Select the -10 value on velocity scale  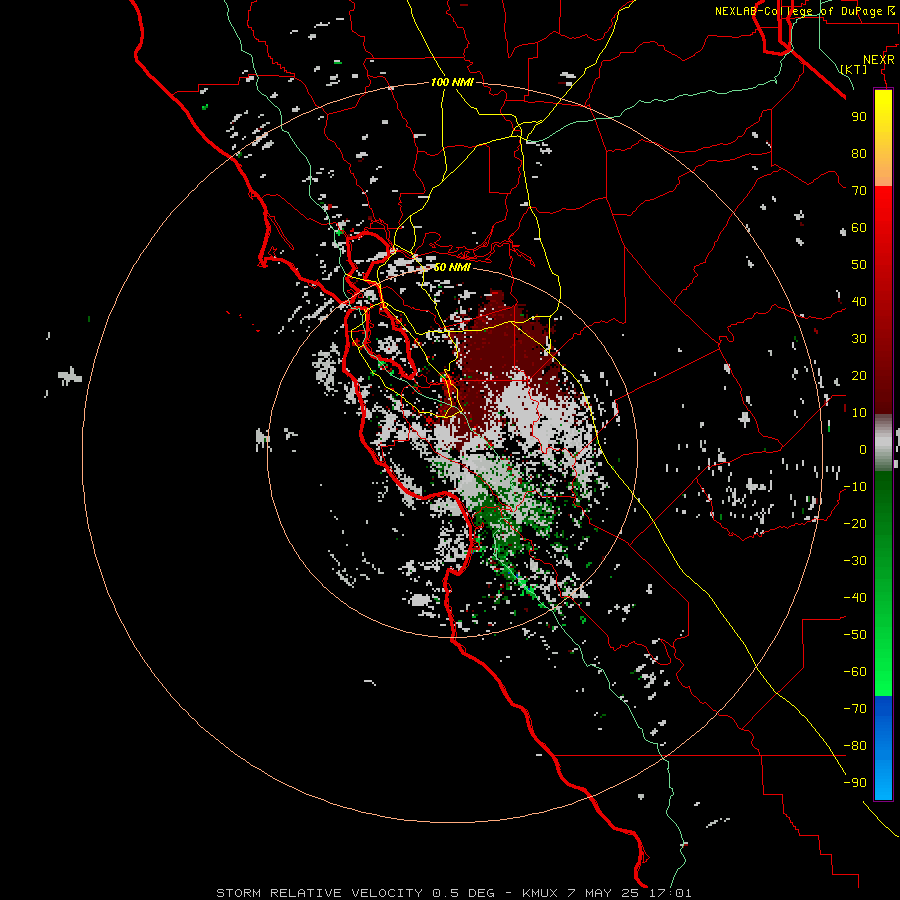click(855, 487)
